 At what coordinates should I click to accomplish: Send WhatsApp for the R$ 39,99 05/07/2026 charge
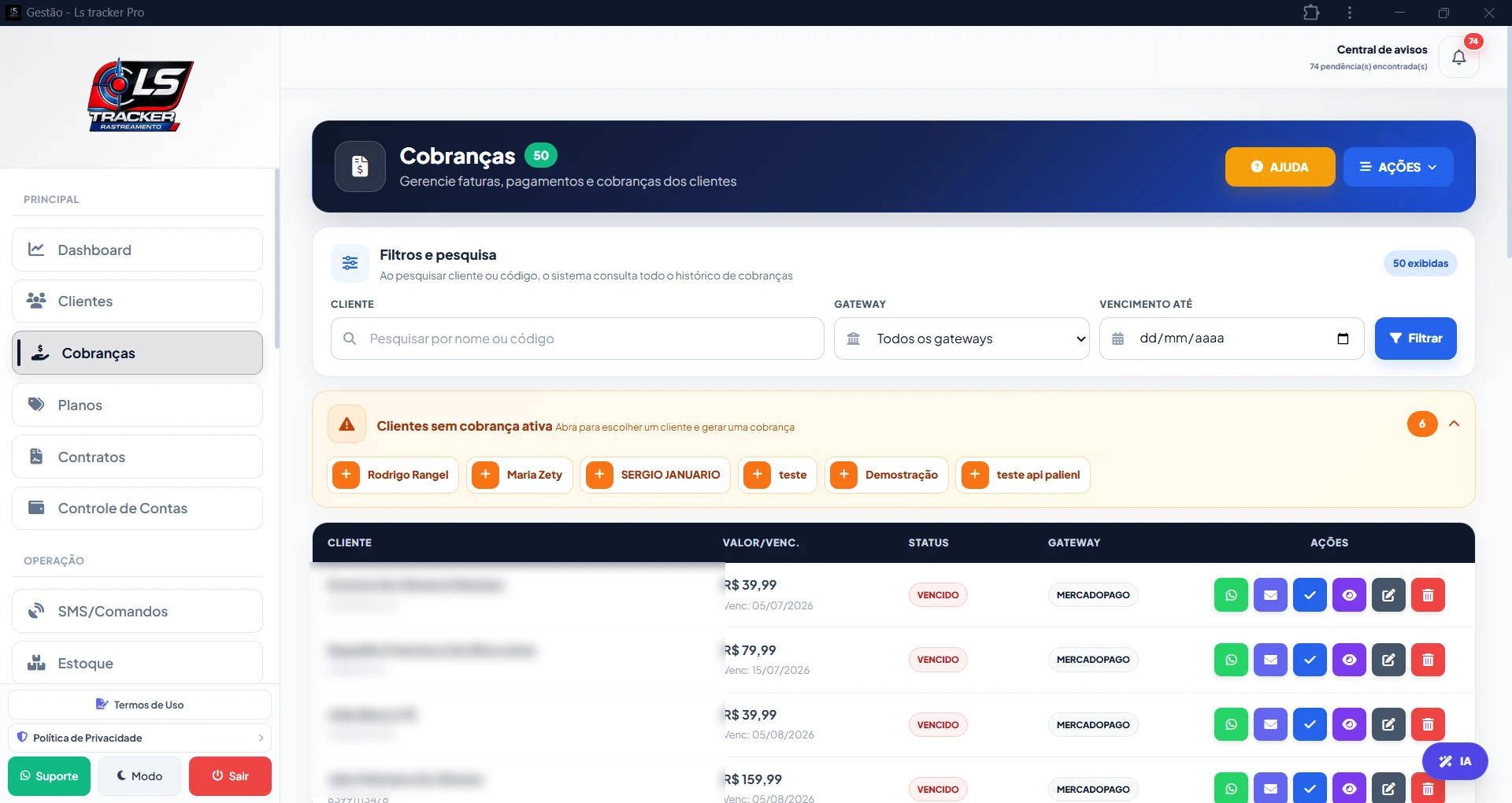coord(1231,595)
